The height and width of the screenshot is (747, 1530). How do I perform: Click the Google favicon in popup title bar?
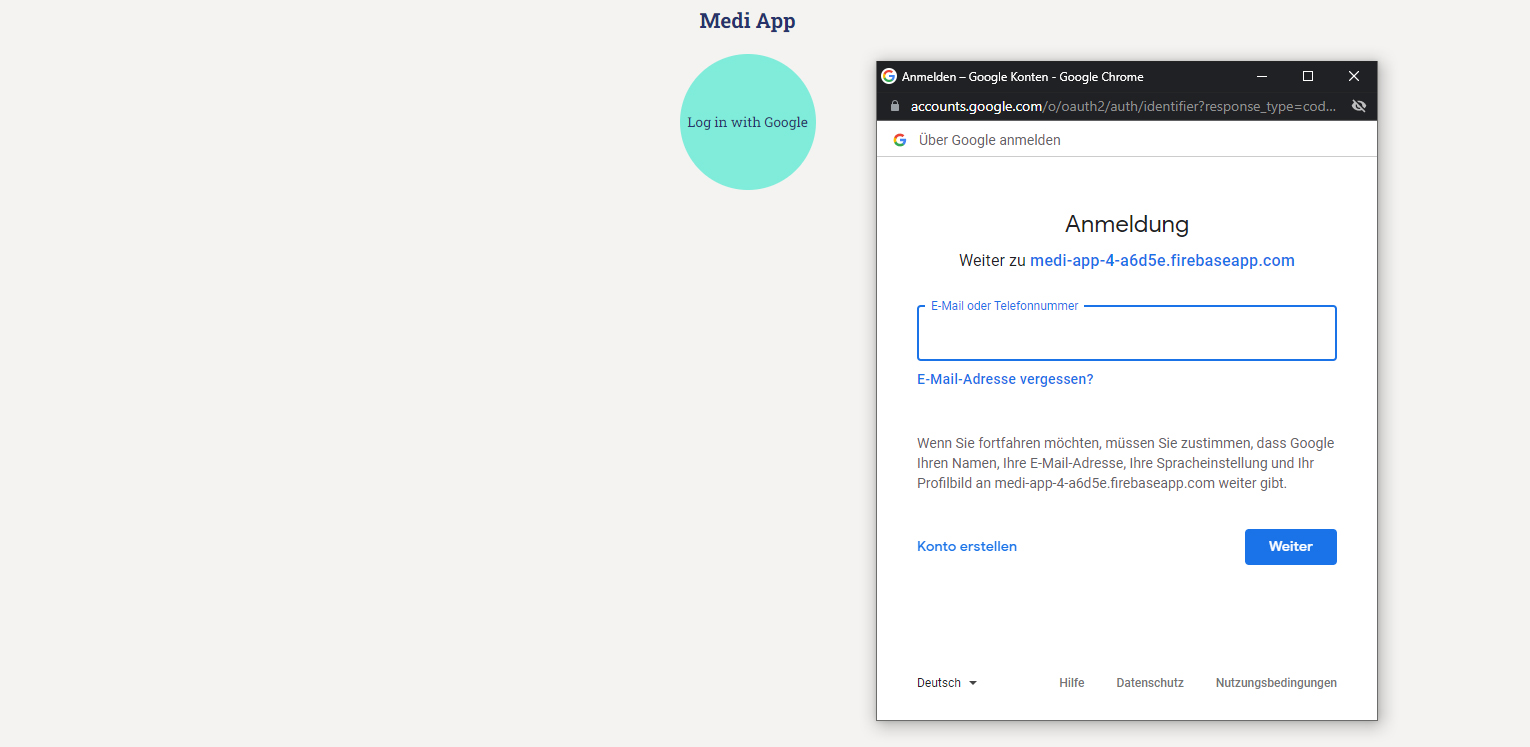[889, 76]
